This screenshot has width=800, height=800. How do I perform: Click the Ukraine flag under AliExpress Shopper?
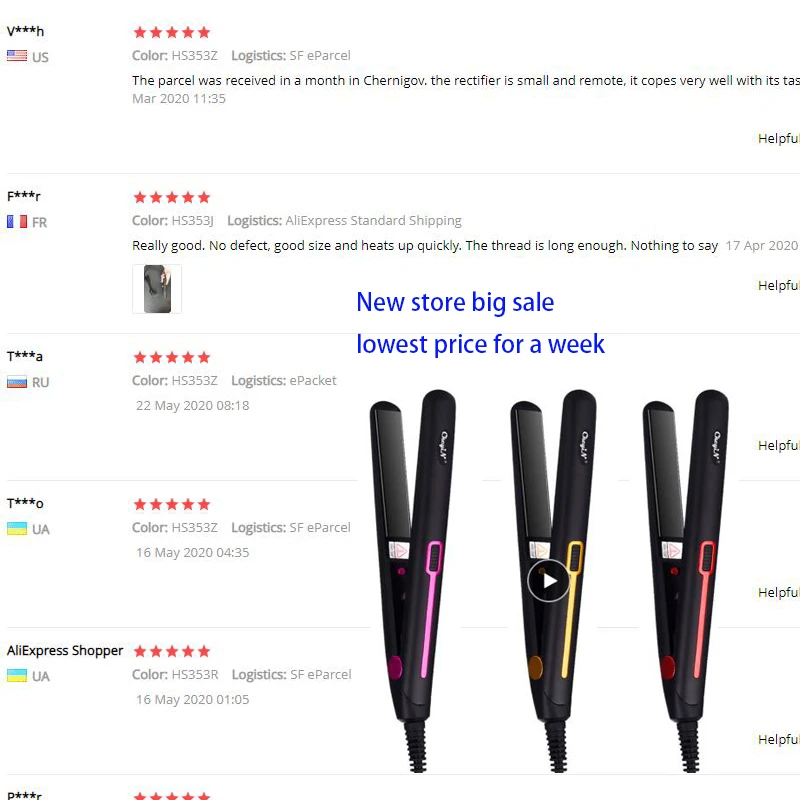click(17, 676)
